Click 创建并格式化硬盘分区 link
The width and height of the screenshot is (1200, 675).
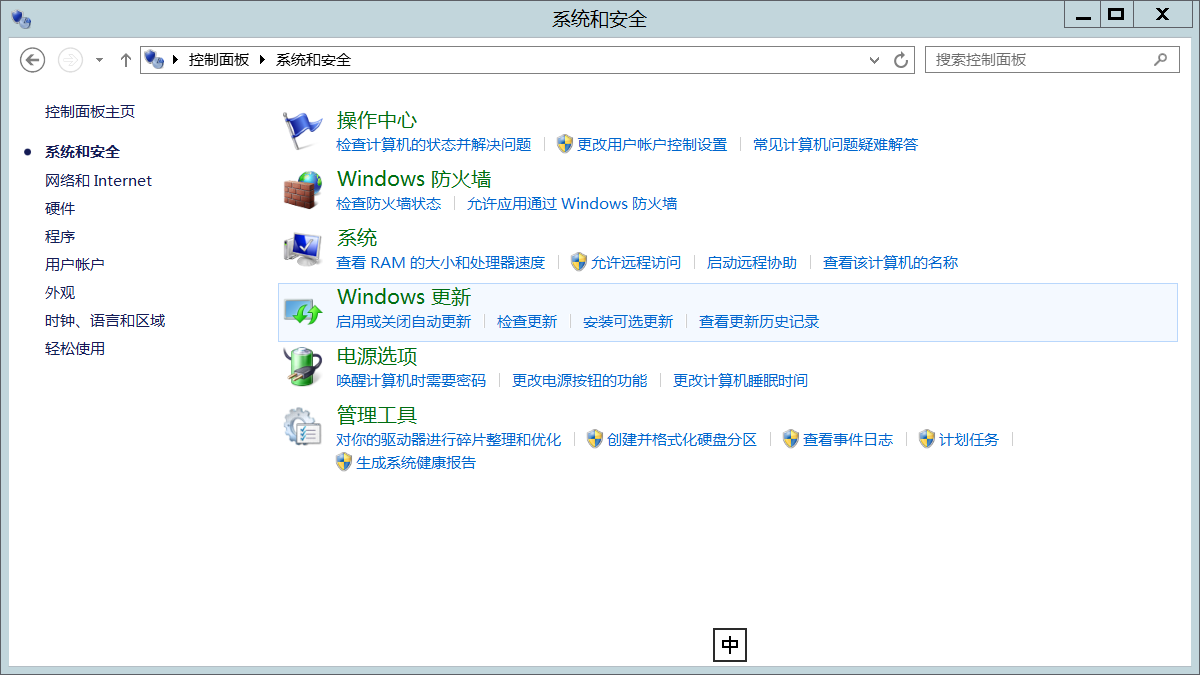[682, 439]
